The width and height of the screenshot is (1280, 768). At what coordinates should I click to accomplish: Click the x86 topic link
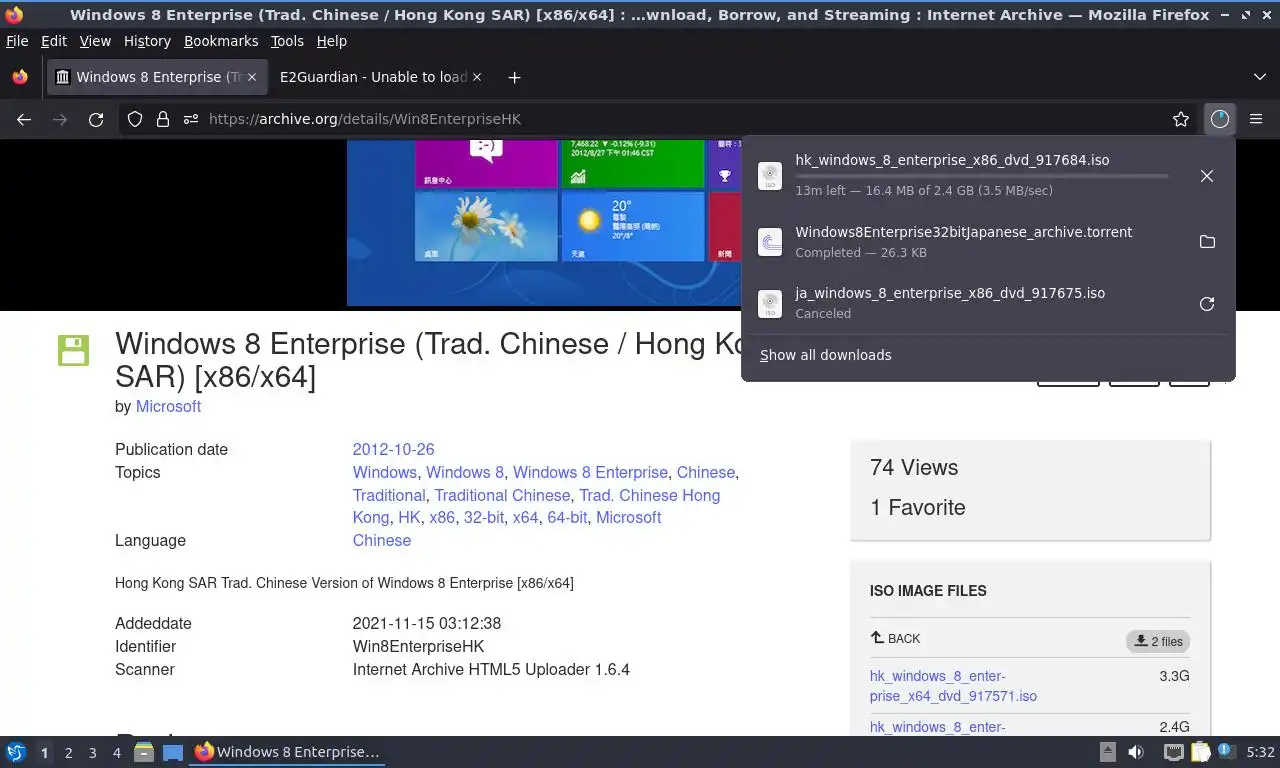pyautogui.click(x=441, y=517)
